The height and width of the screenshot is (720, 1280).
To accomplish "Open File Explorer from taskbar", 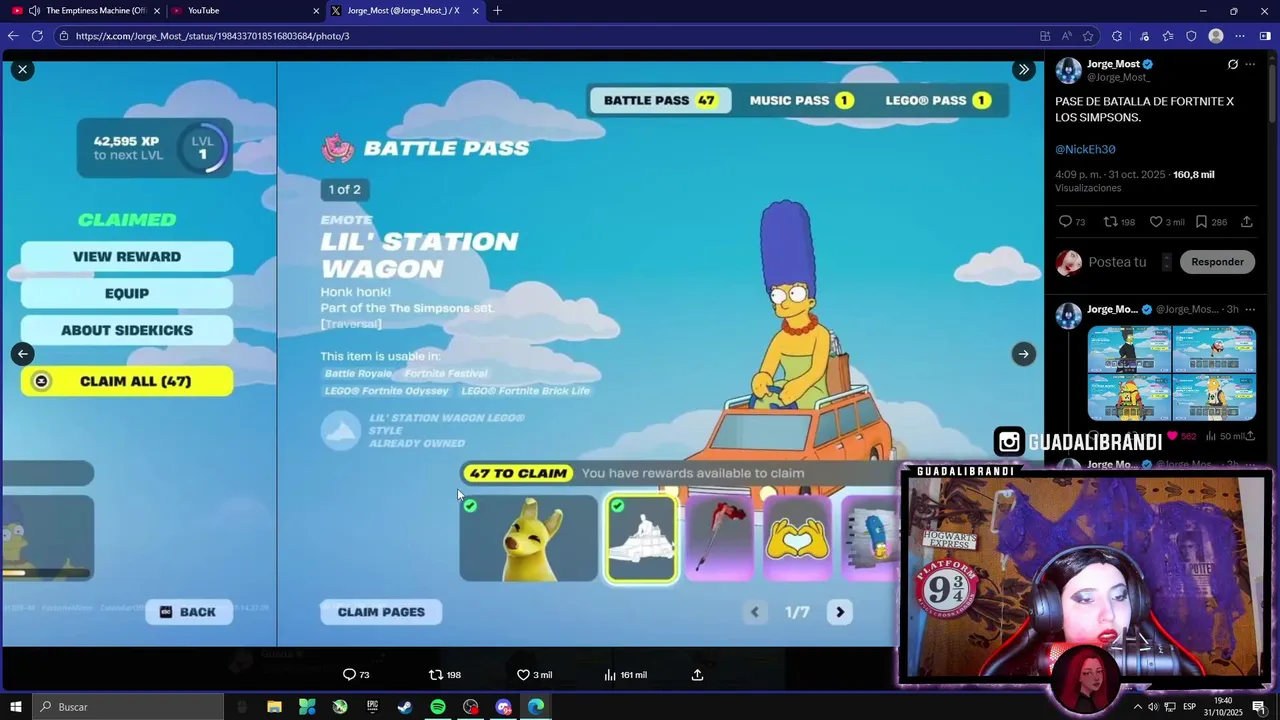I will pyautogui.click(x=274, y=707).
